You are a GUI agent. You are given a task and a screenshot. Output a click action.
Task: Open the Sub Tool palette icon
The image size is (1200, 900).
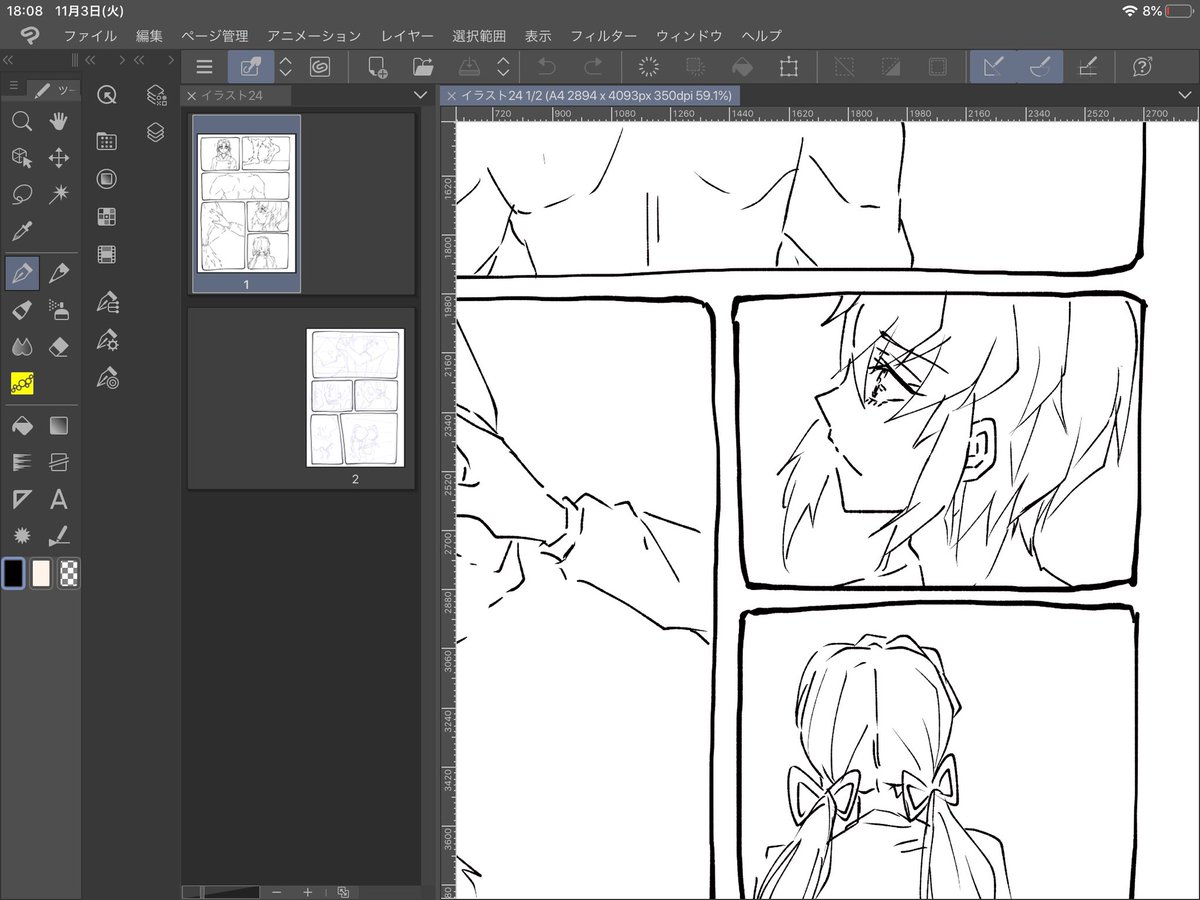click(x=107, y=302)
